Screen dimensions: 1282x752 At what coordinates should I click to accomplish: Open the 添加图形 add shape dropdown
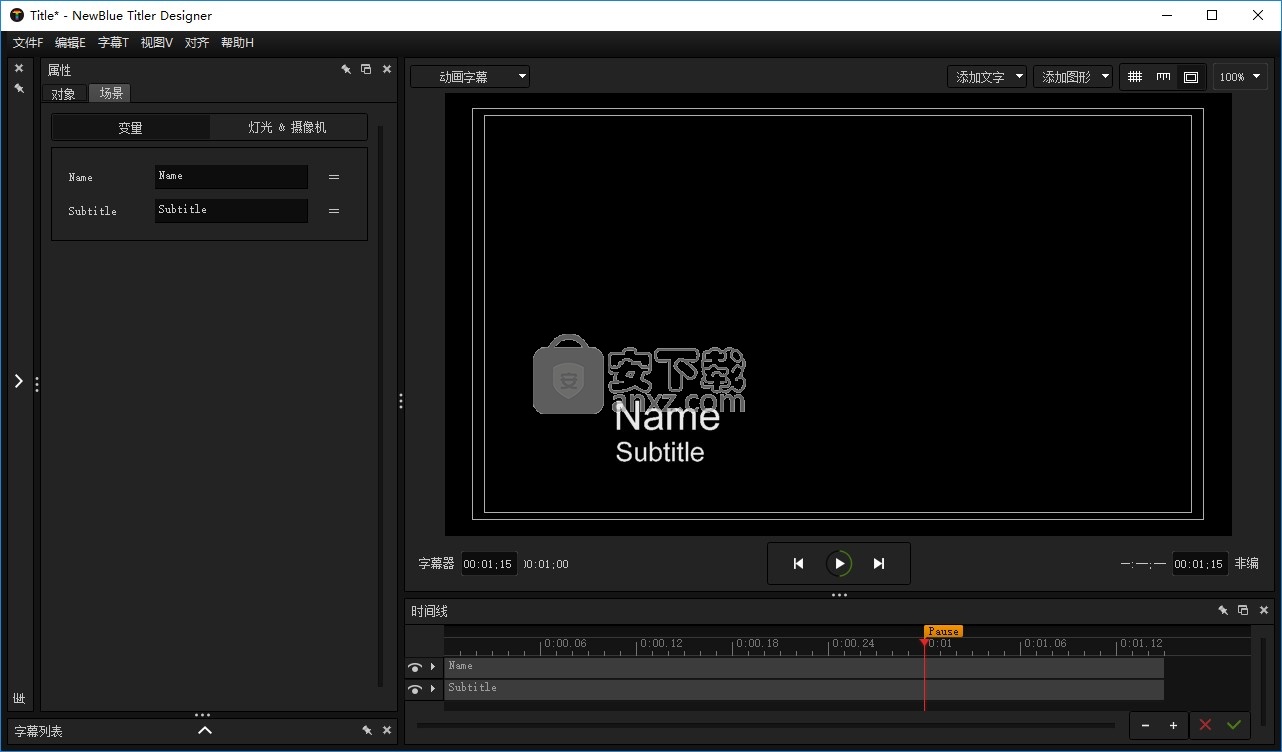tap(1073, 77)
